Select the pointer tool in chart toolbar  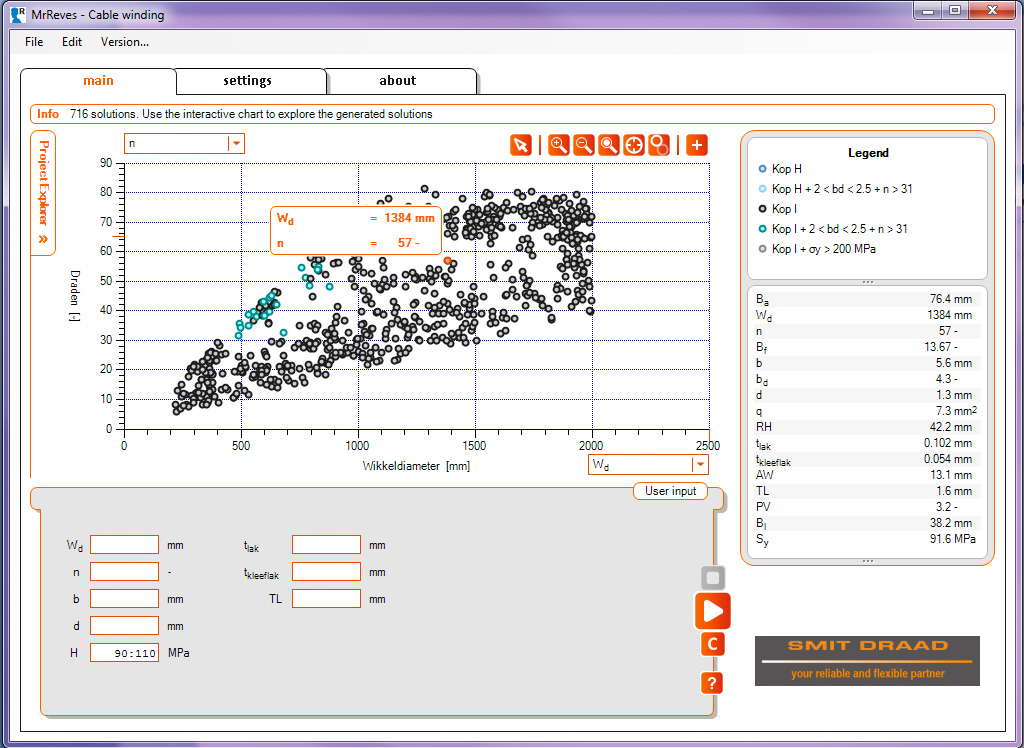point(521,145)
